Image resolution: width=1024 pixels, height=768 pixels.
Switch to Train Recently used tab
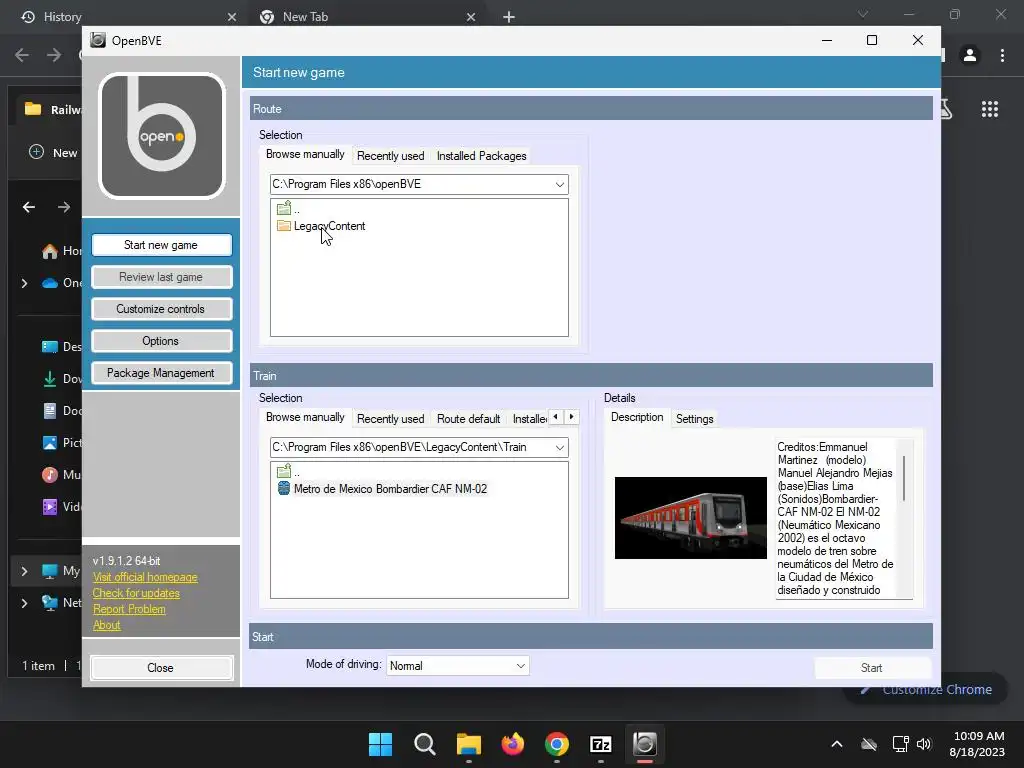click(x=391, y=419)
